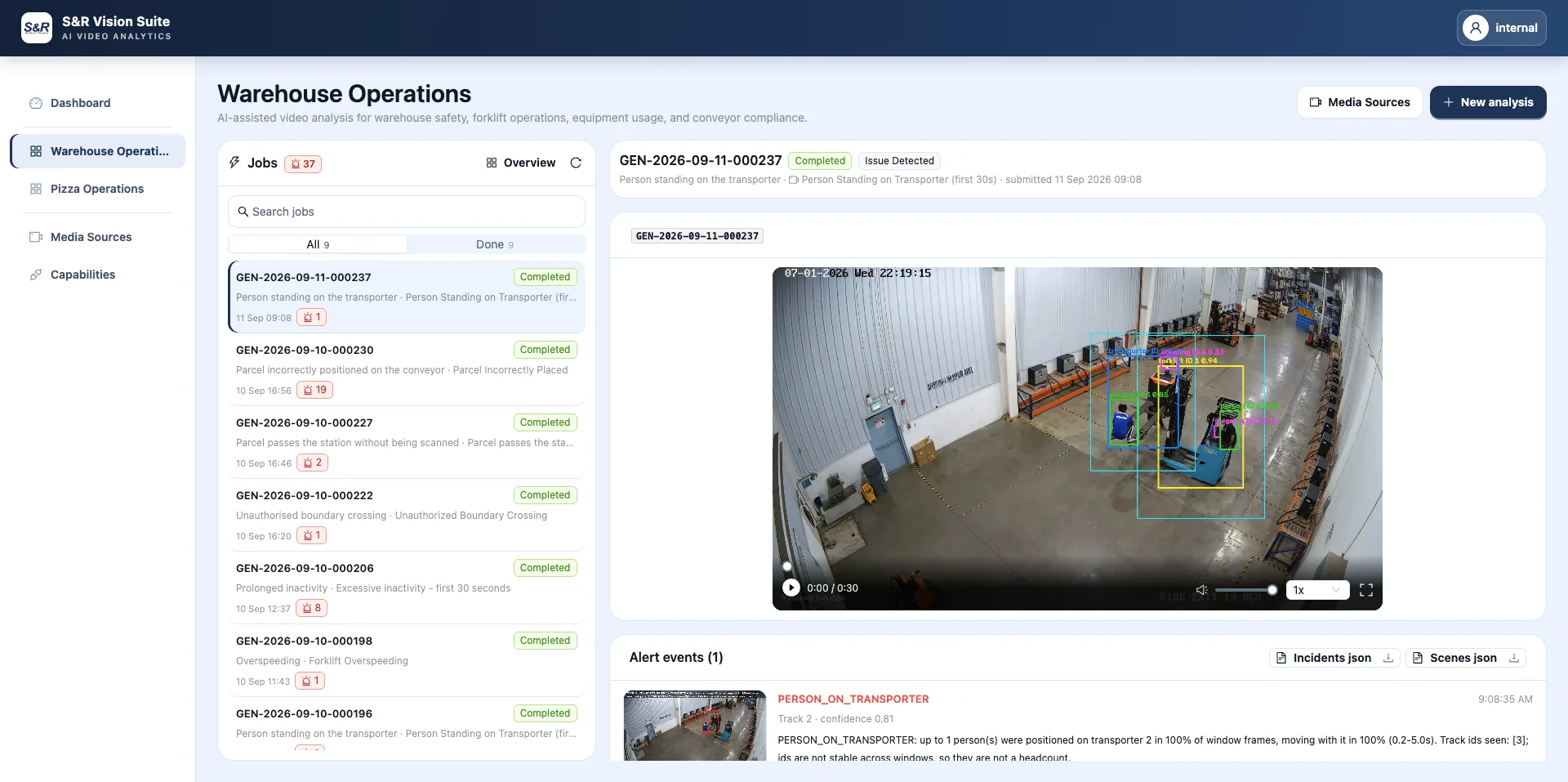Screen dimensions: 1568x782
Task: Open the 1x playback speed dropdown
Action: (1317, 590)
